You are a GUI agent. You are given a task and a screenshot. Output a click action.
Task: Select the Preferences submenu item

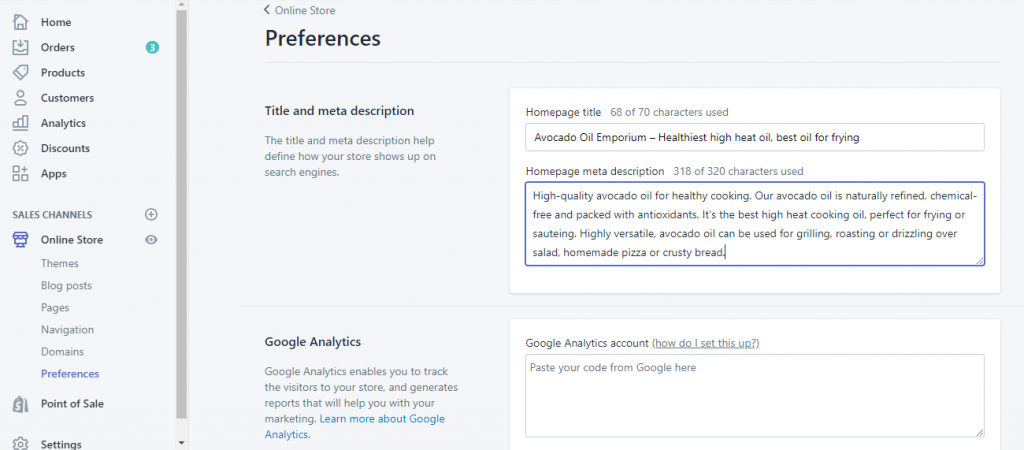(x=70, y=374)
